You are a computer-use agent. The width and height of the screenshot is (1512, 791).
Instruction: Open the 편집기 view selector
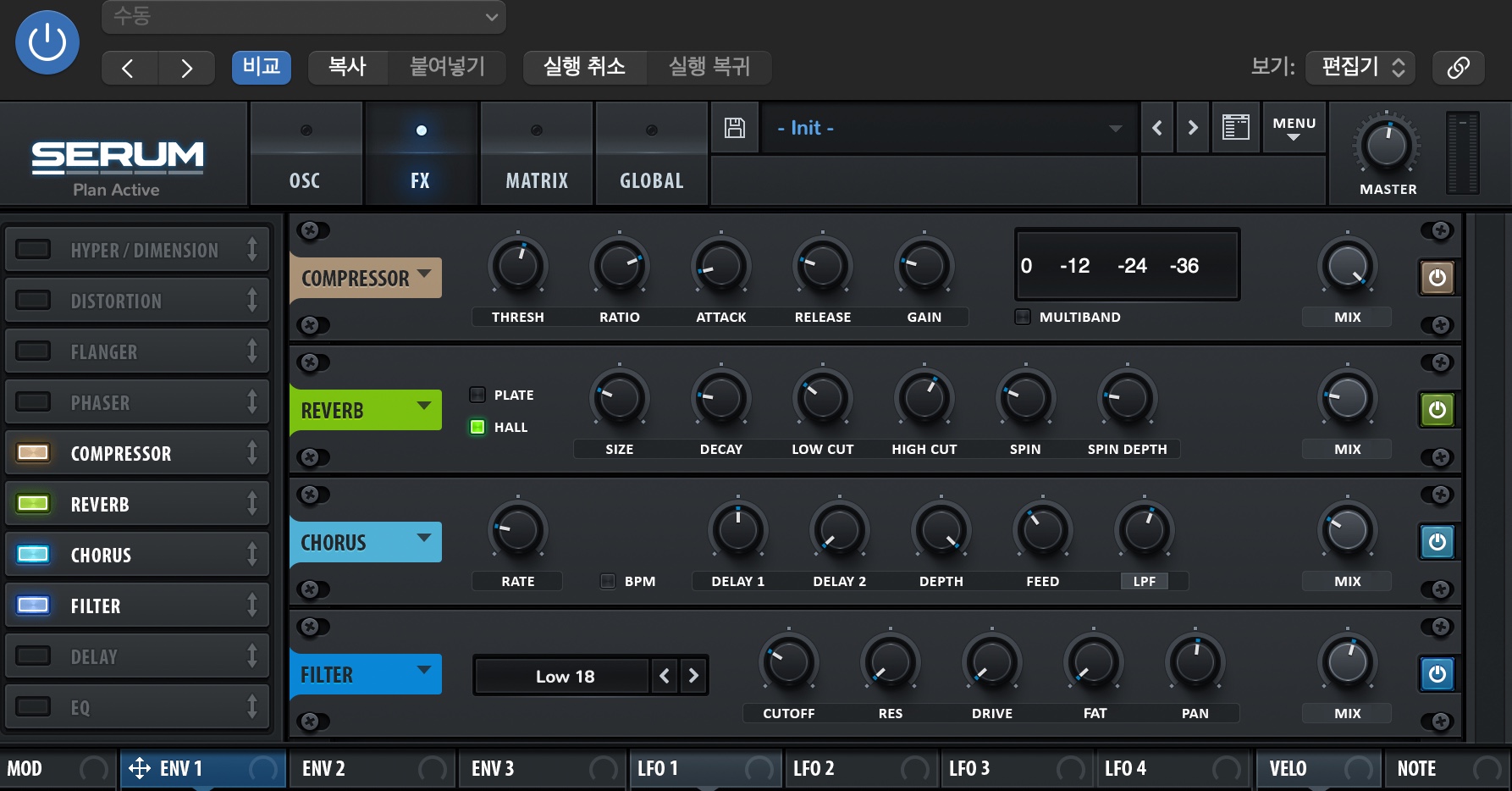pyautogui.click(x=1361, y=68)
